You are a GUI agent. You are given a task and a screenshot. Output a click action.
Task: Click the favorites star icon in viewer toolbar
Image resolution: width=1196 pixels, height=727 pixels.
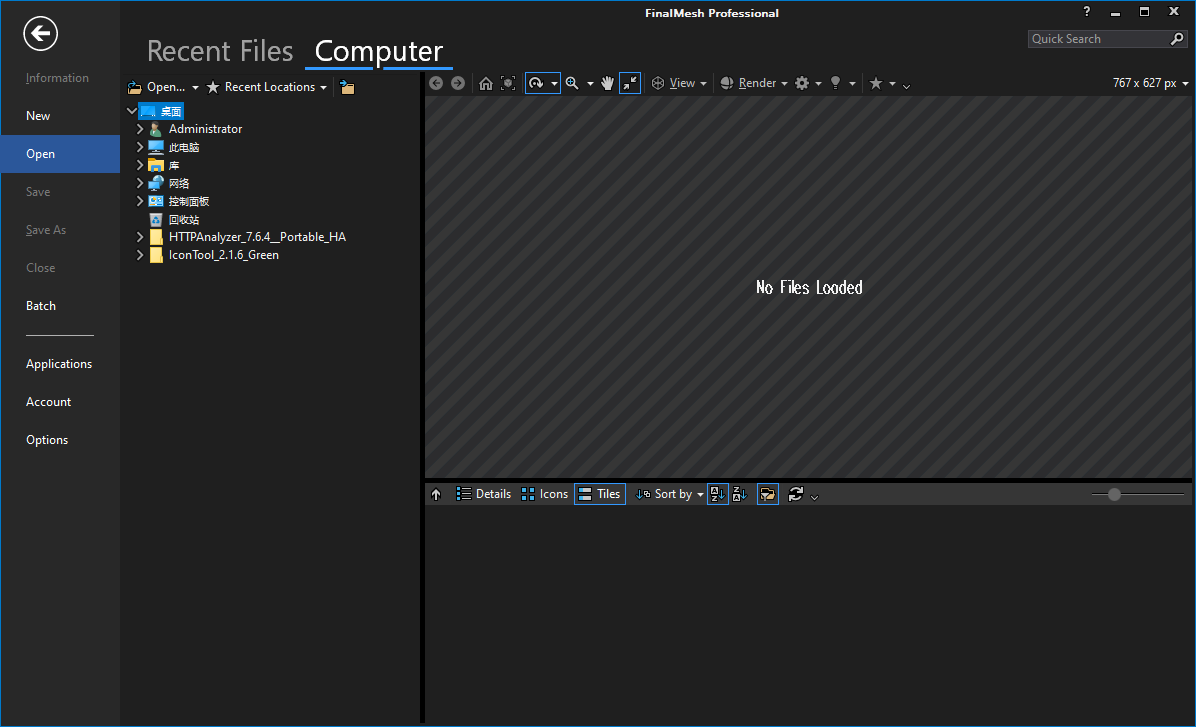[x=876, y=83]
